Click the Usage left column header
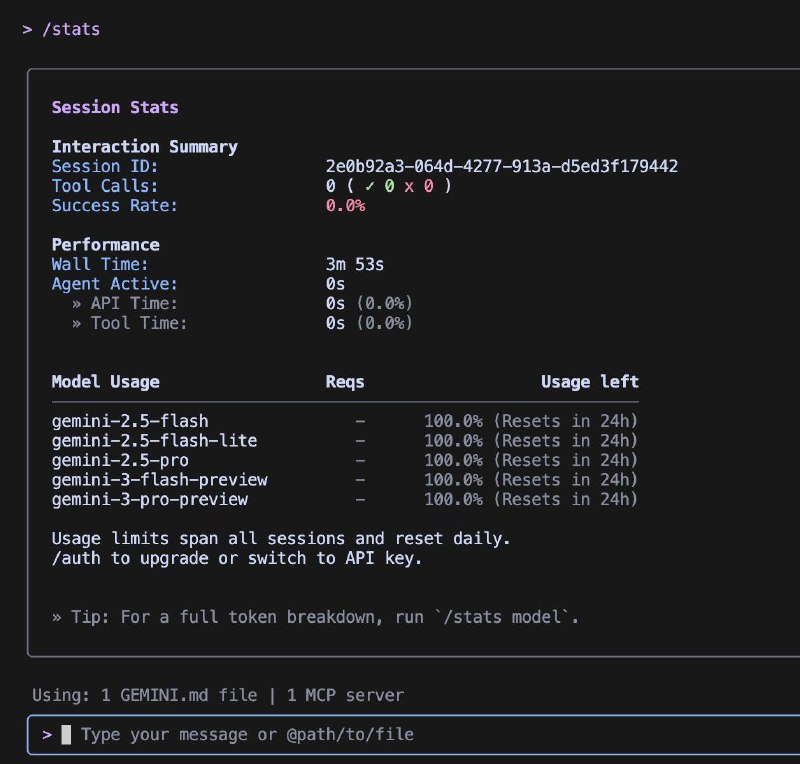This screenshot has height=764, width=800. coord(589,381)
